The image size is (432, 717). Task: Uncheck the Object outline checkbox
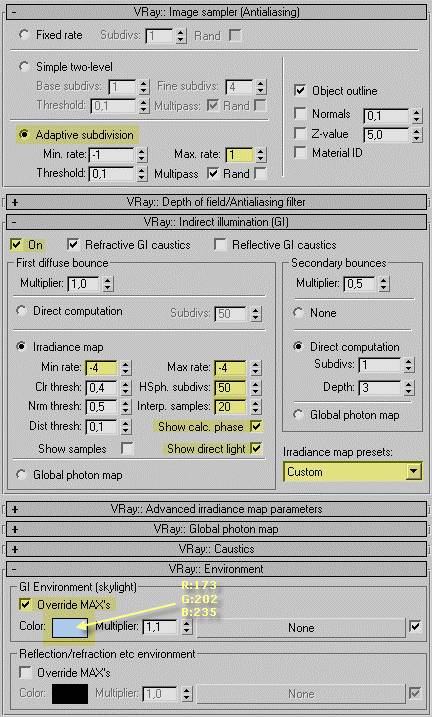(300, 91)
